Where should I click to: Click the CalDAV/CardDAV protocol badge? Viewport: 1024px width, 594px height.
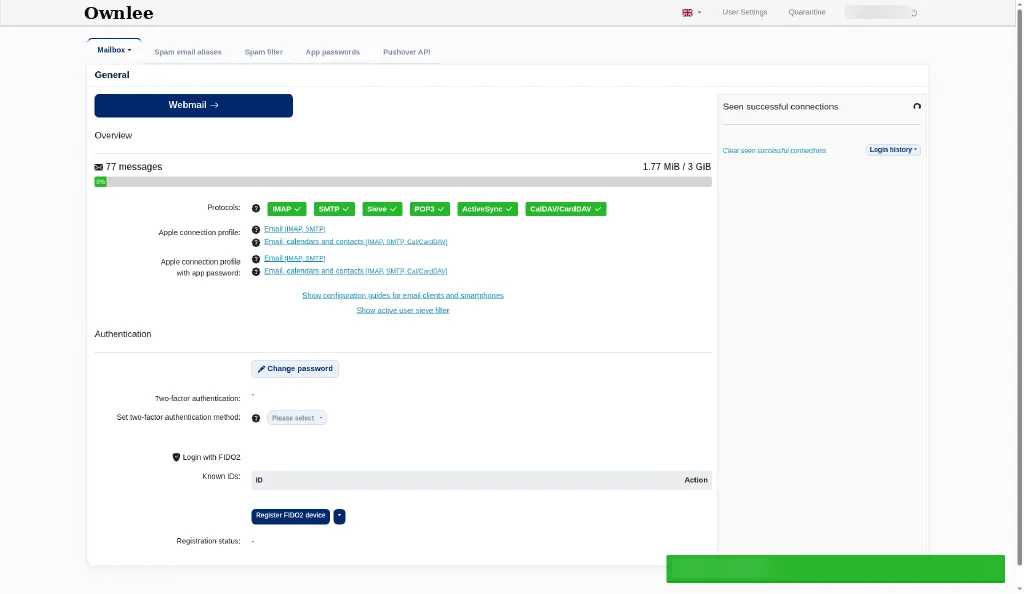click(566, 209)
